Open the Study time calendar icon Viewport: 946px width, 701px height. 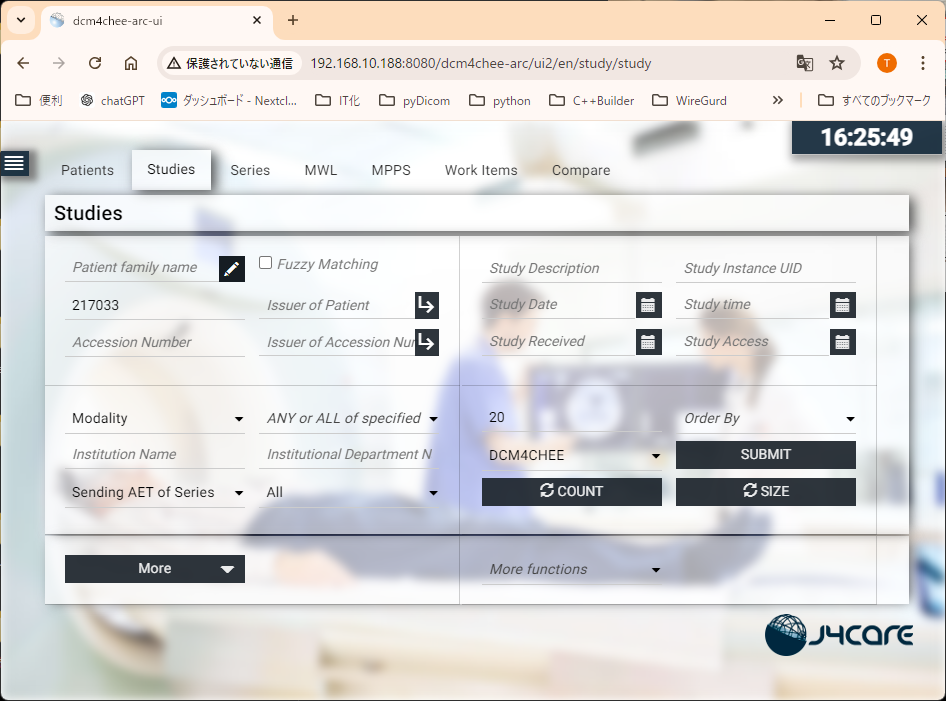(842, 305)
